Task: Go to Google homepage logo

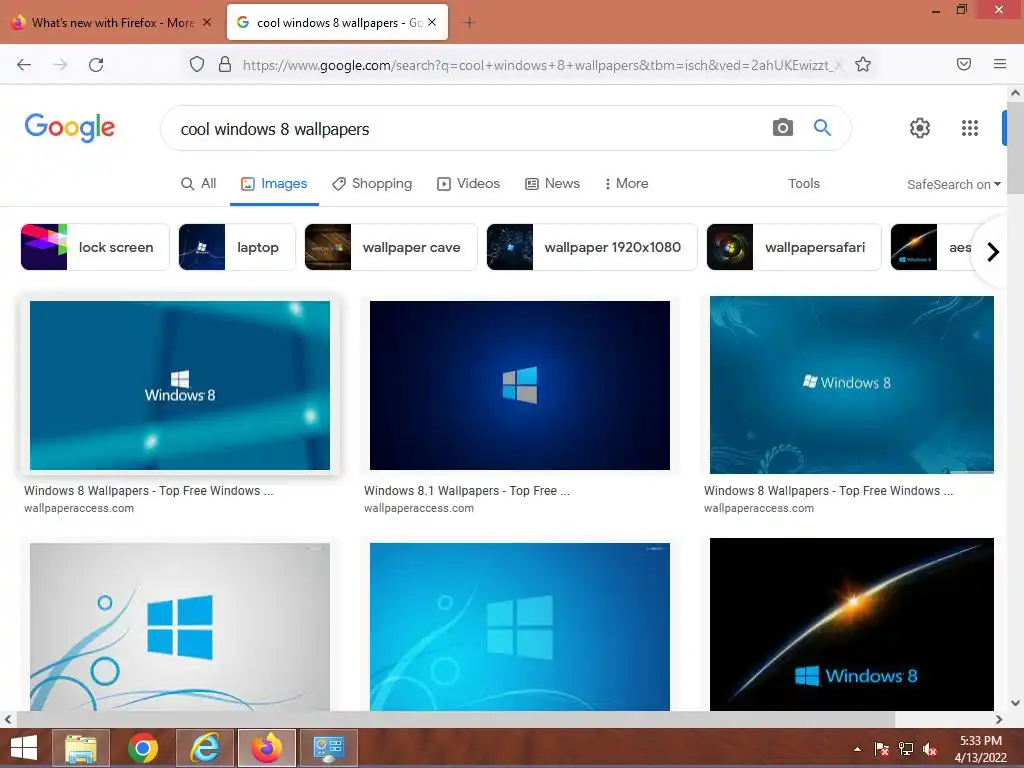Action: (x=70, y=127)
